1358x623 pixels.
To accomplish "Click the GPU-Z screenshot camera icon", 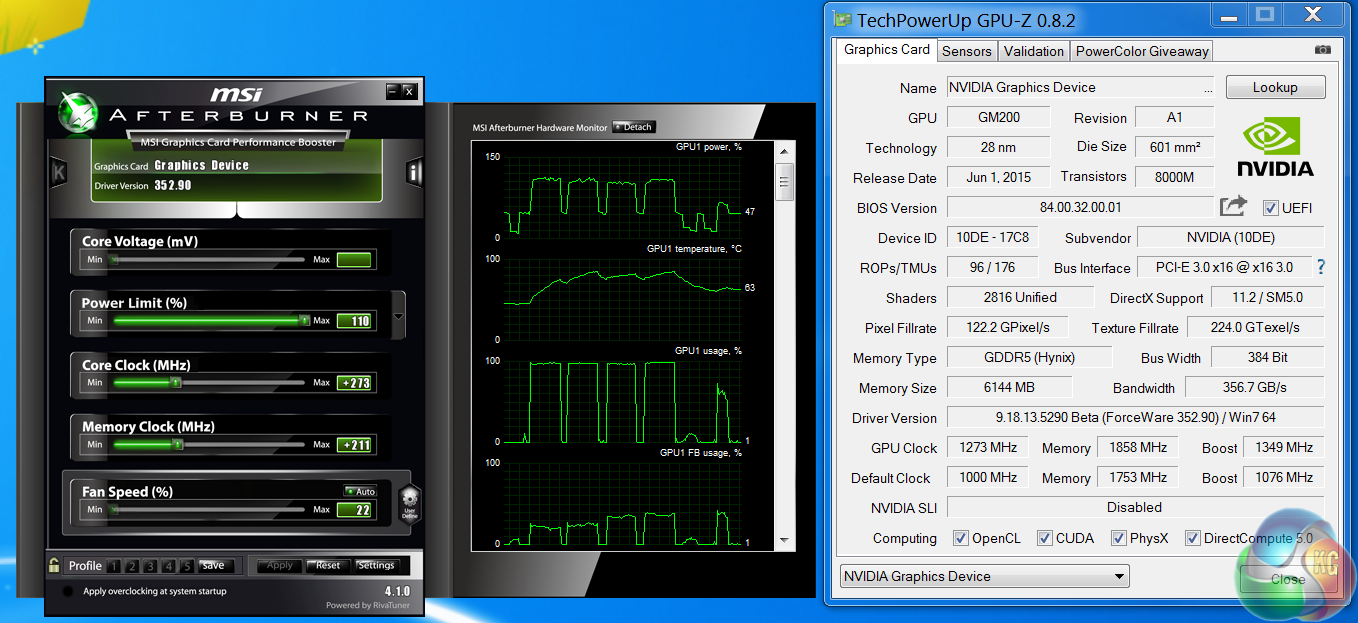I will click(1323, 50).
